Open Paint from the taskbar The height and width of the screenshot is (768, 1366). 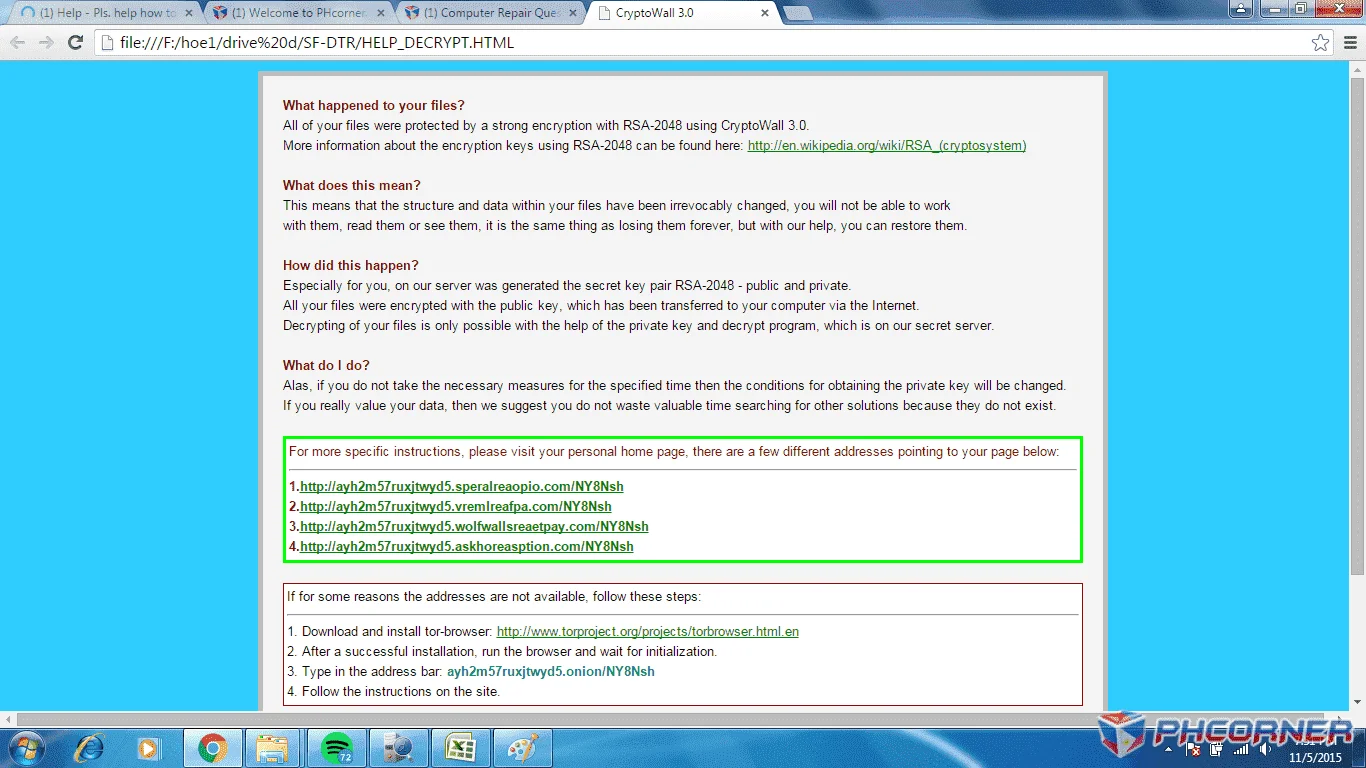pyautogui.click(x=522, y=748)
